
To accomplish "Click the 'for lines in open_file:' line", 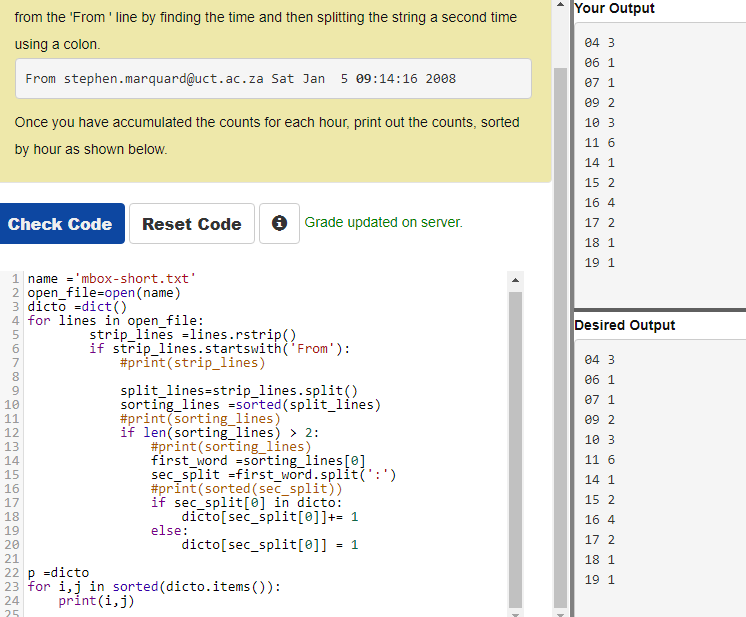I will 115,321.
